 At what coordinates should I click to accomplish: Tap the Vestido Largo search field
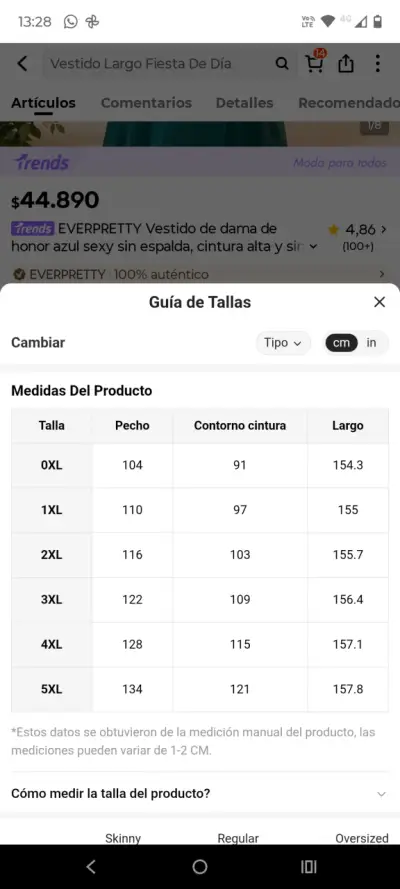pyautogui.click(x=159, y=64)
